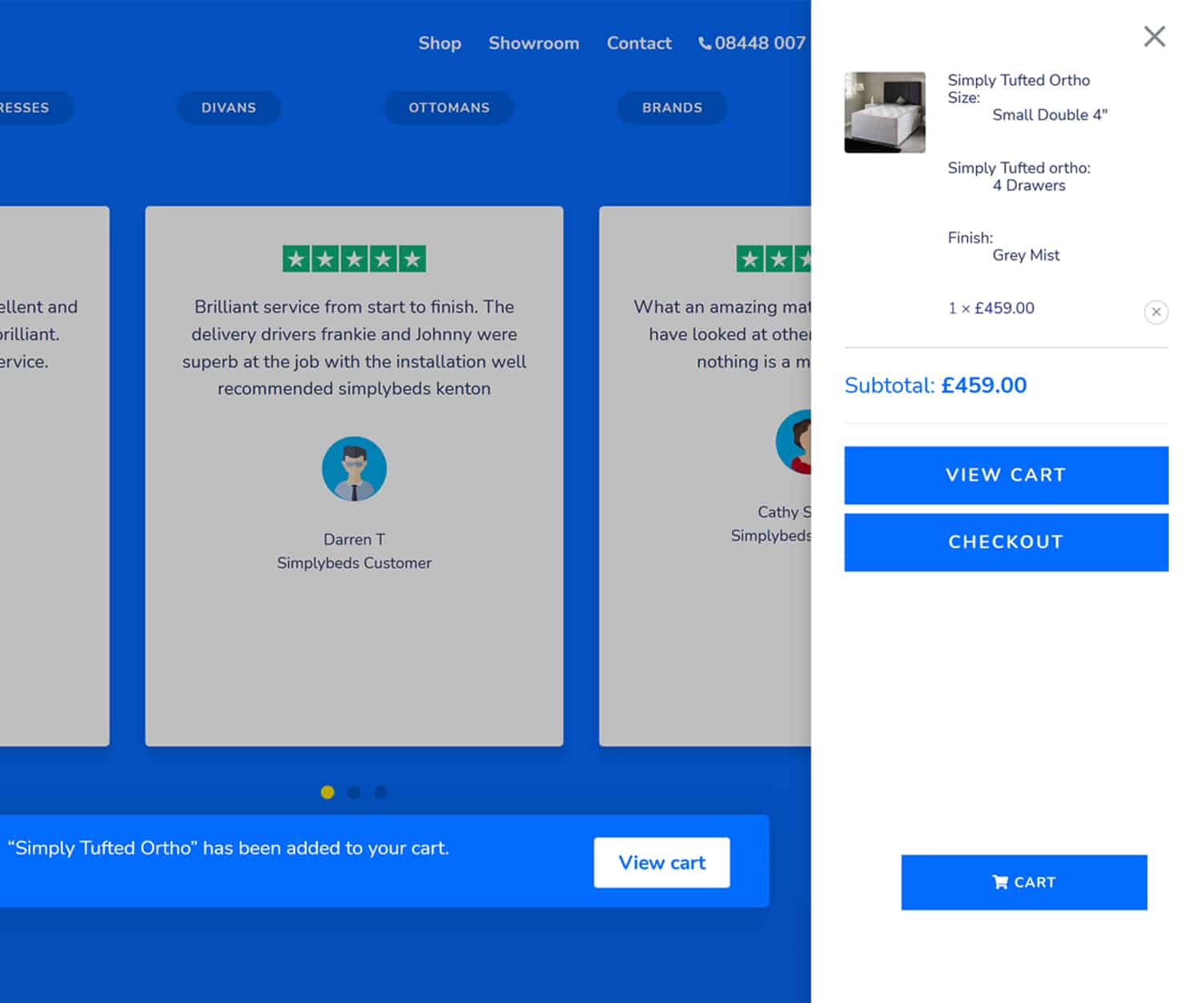Click the white View cart notification button
1204x1003 pixels.
pos(661,863)
